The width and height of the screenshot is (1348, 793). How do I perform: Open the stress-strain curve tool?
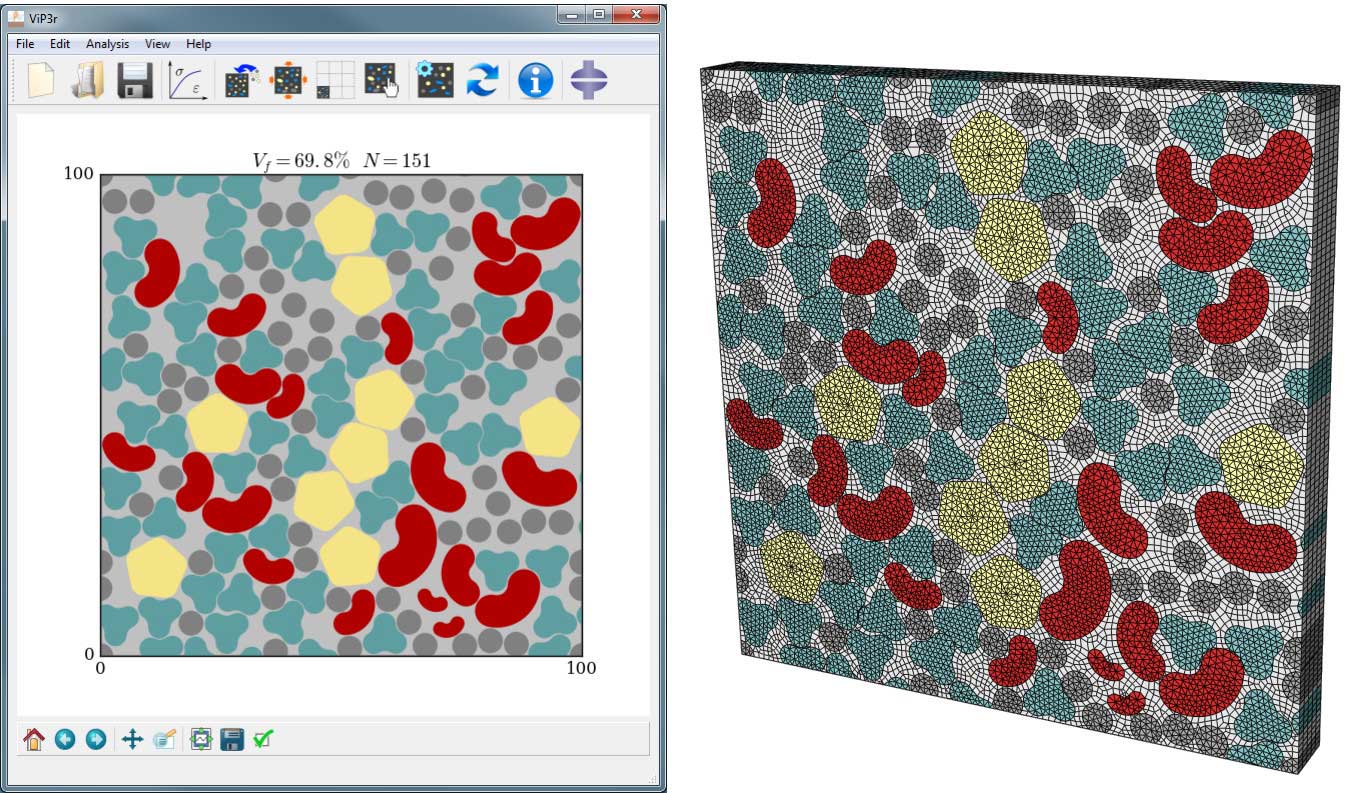click(187, 80)
